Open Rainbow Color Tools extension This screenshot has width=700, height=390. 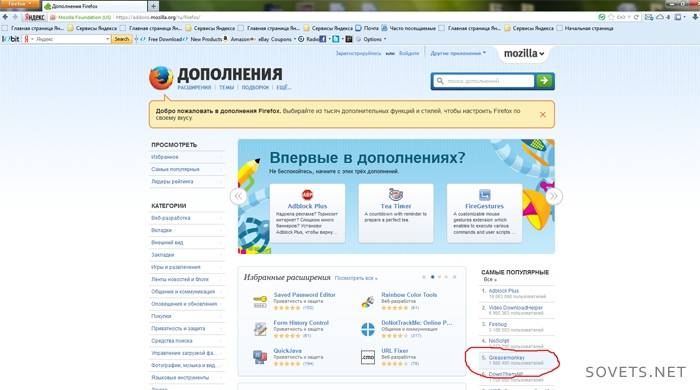tap(409, 295)
